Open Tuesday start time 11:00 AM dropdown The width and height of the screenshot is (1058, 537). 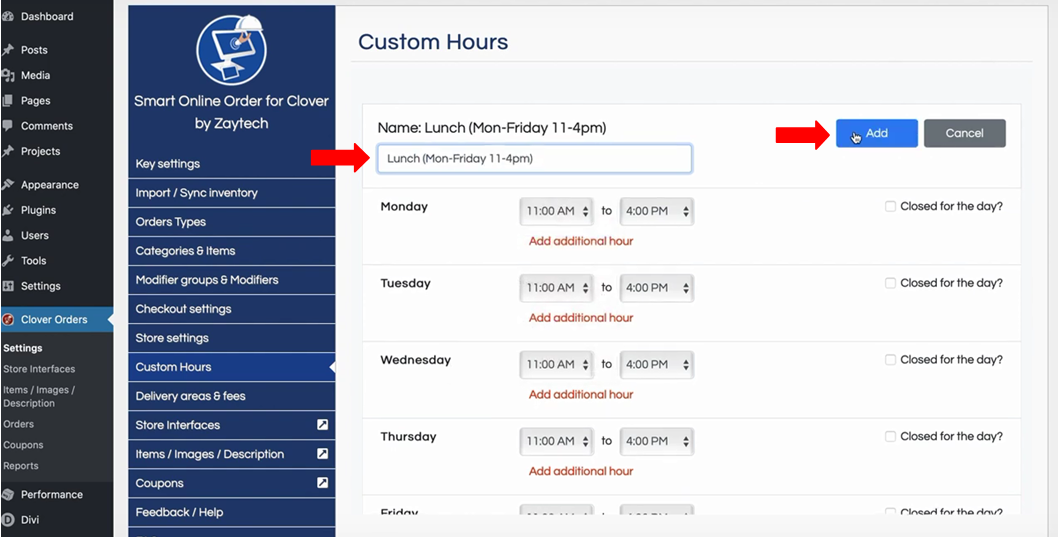tap(557, 288)
